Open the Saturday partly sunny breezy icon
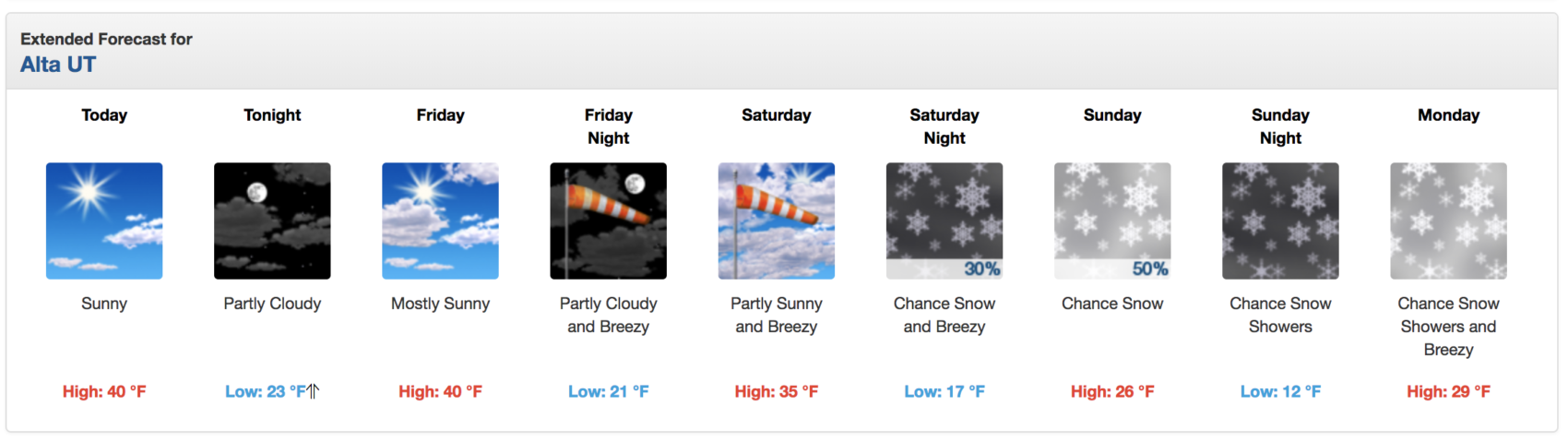The height and width of the screenshot is (442, 1568). coord(777,221)
